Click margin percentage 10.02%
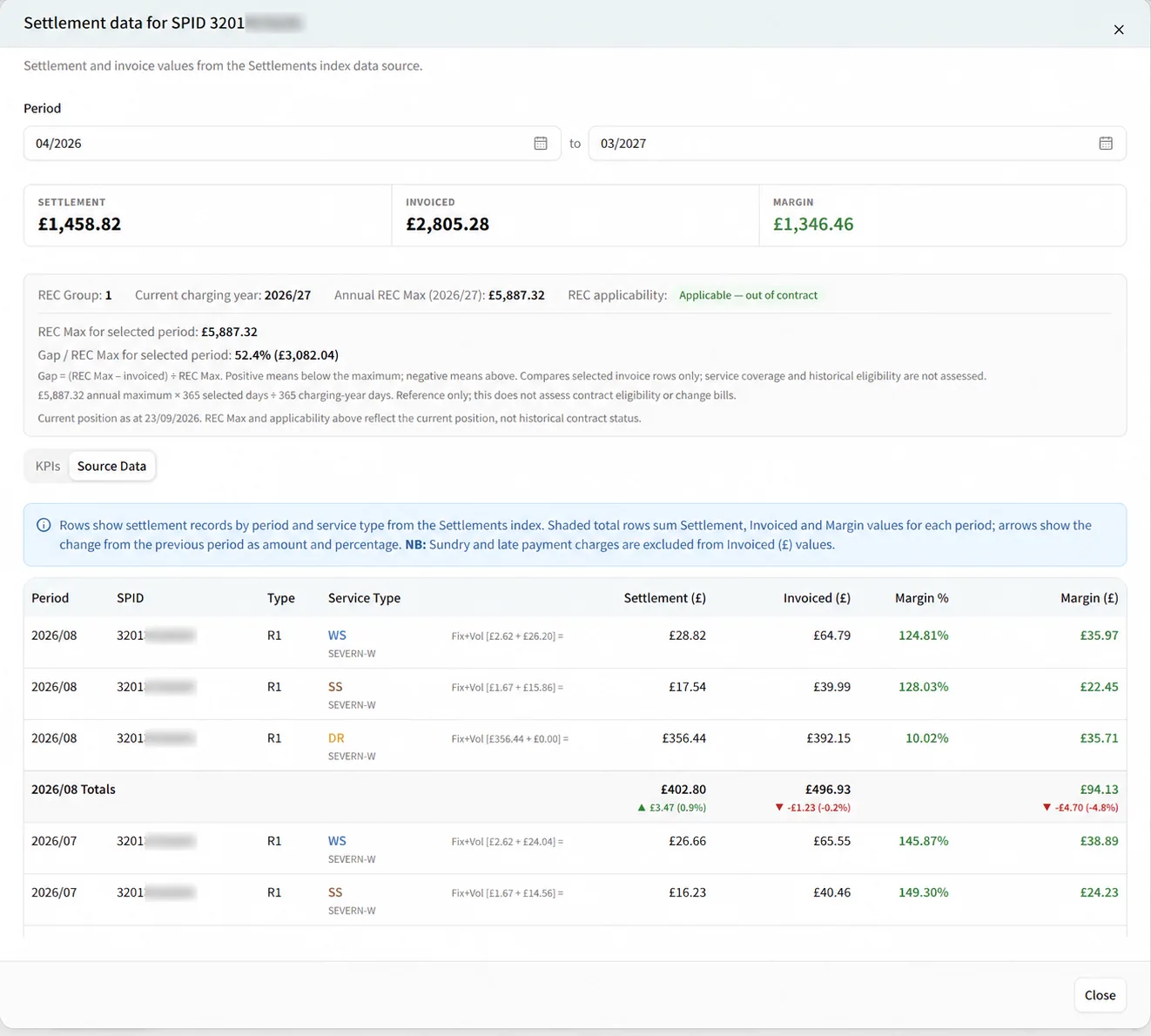The width and height of the screenshot is (1151, 1036). 926,738
